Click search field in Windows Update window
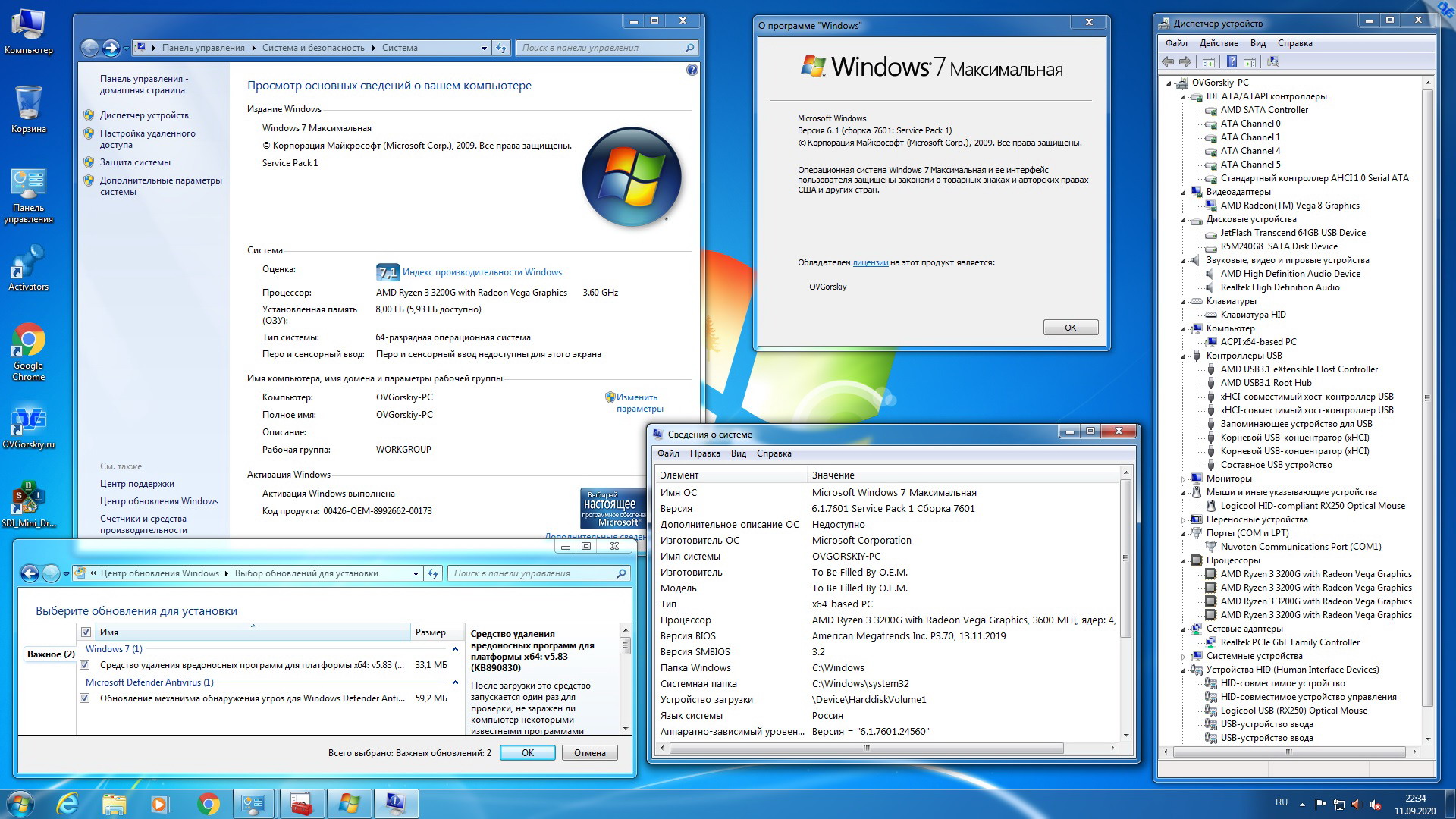This screenshot has height=819, width=1456. 538,573
